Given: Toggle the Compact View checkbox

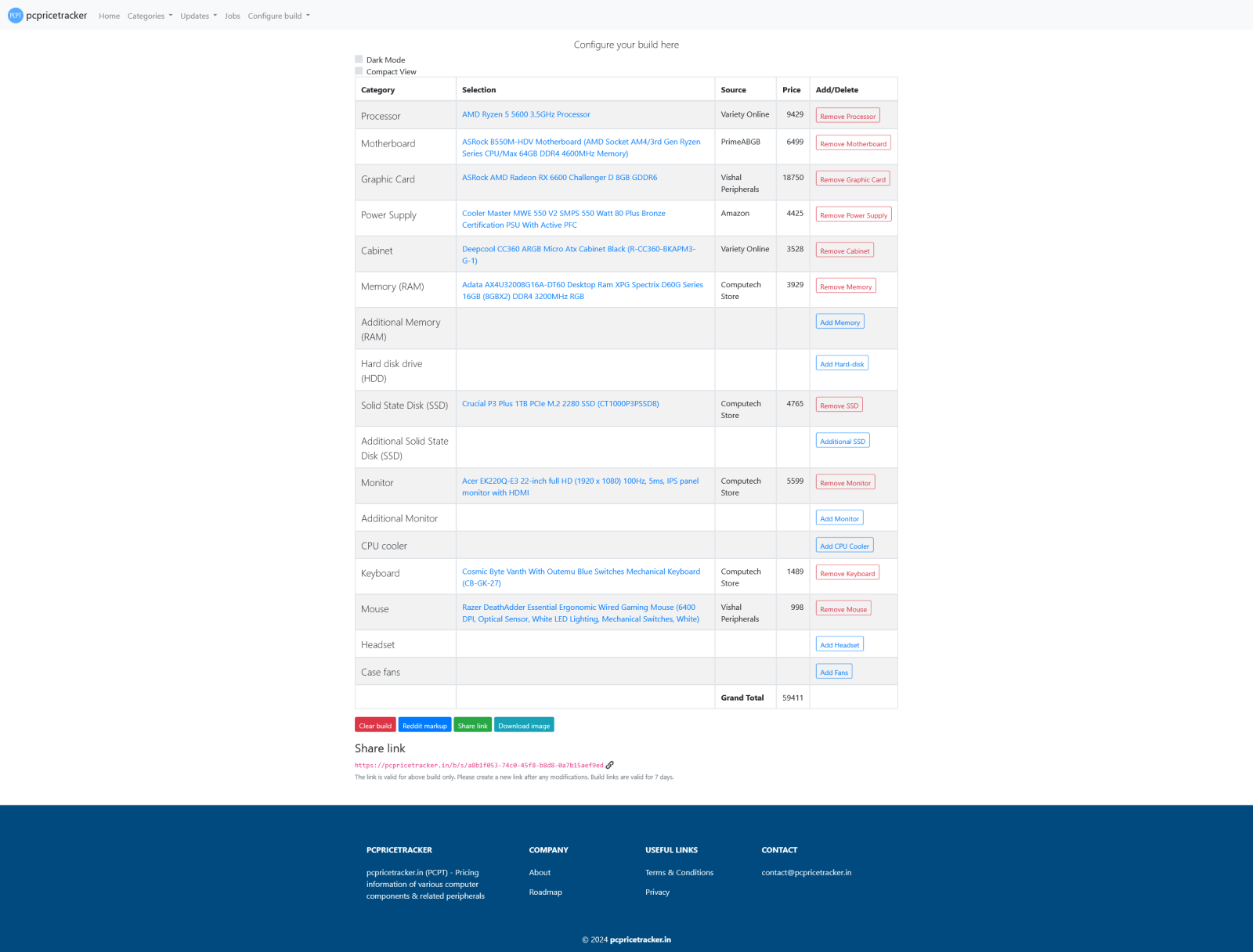Looking at the screenshot, I should pos(359,71).
